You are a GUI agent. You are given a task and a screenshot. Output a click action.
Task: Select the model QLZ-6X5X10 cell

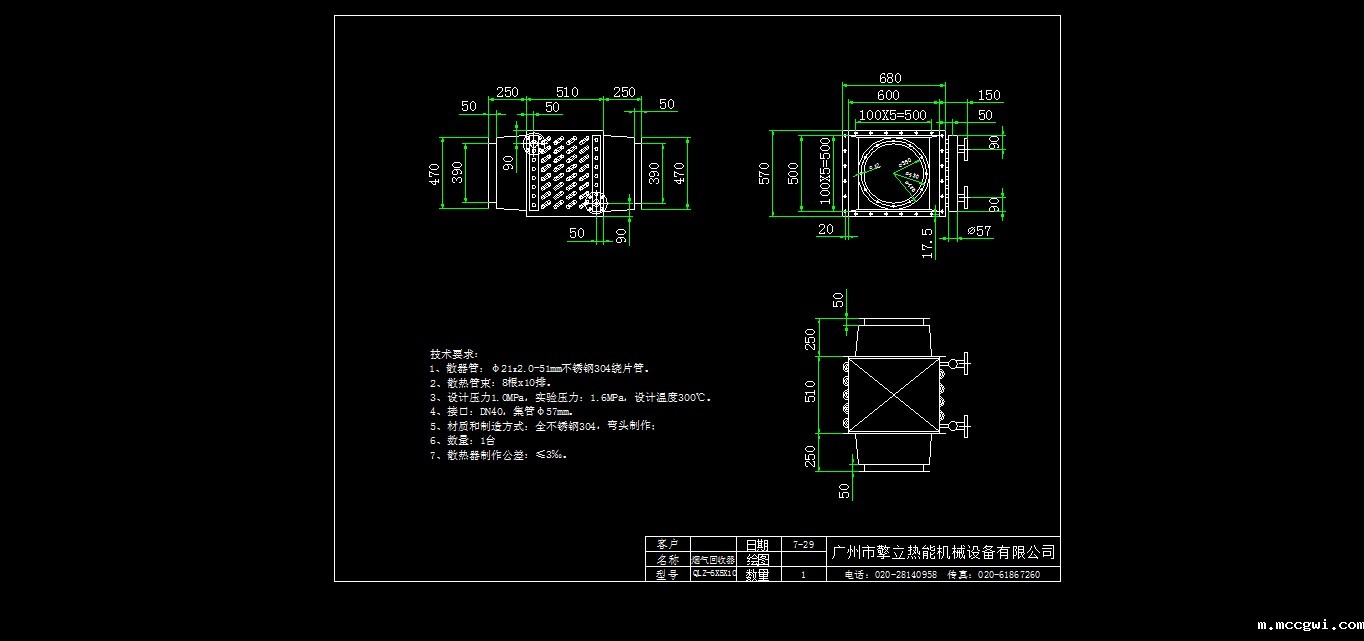pos(713,574)
